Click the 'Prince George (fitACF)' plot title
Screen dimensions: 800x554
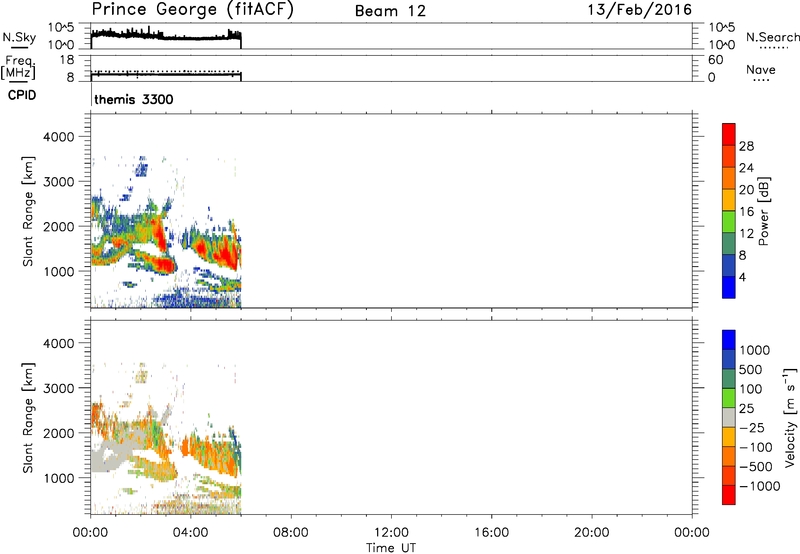pyautogui.click(x=192, y=10)
